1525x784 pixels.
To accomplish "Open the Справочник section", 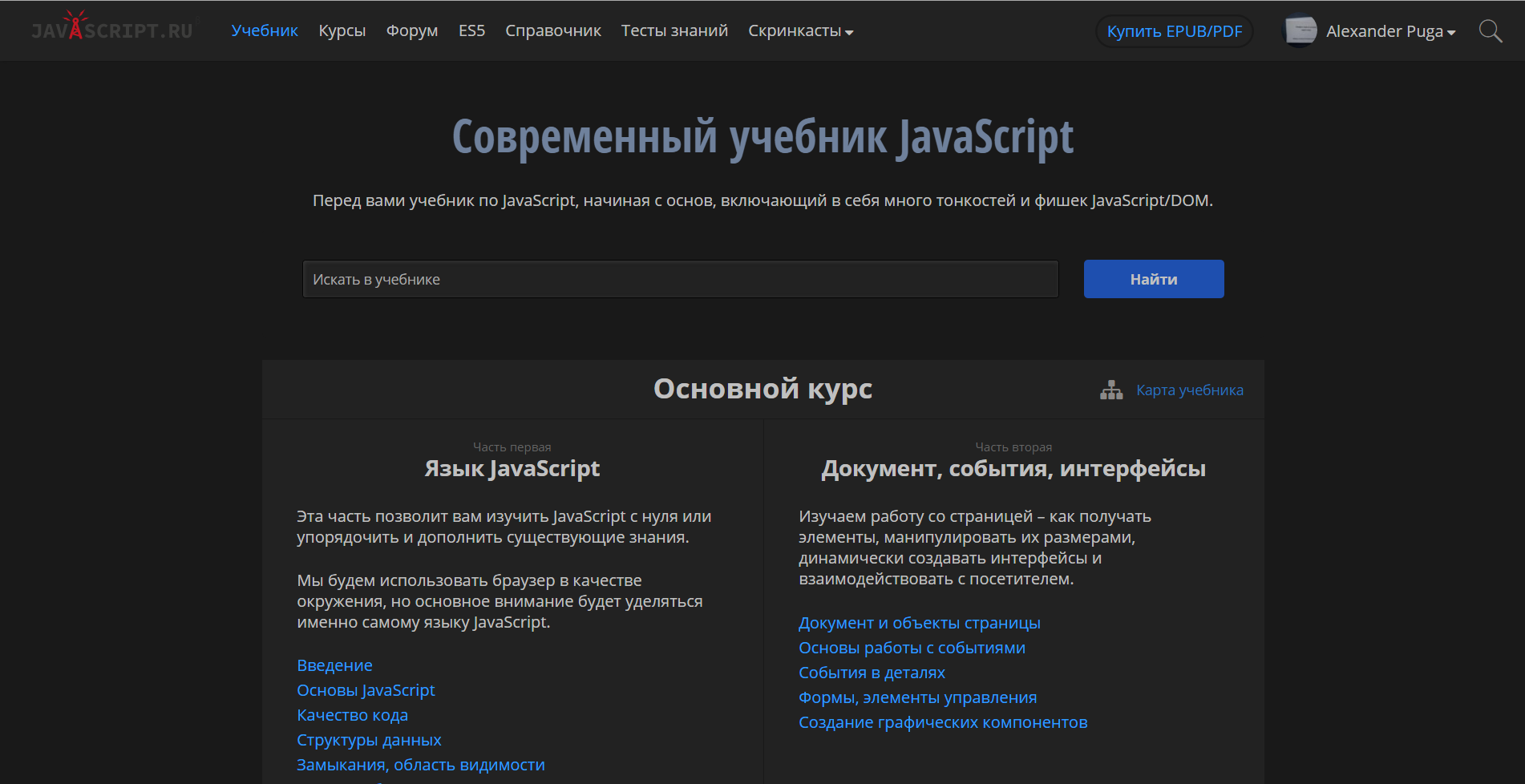I will coord(552,30).
